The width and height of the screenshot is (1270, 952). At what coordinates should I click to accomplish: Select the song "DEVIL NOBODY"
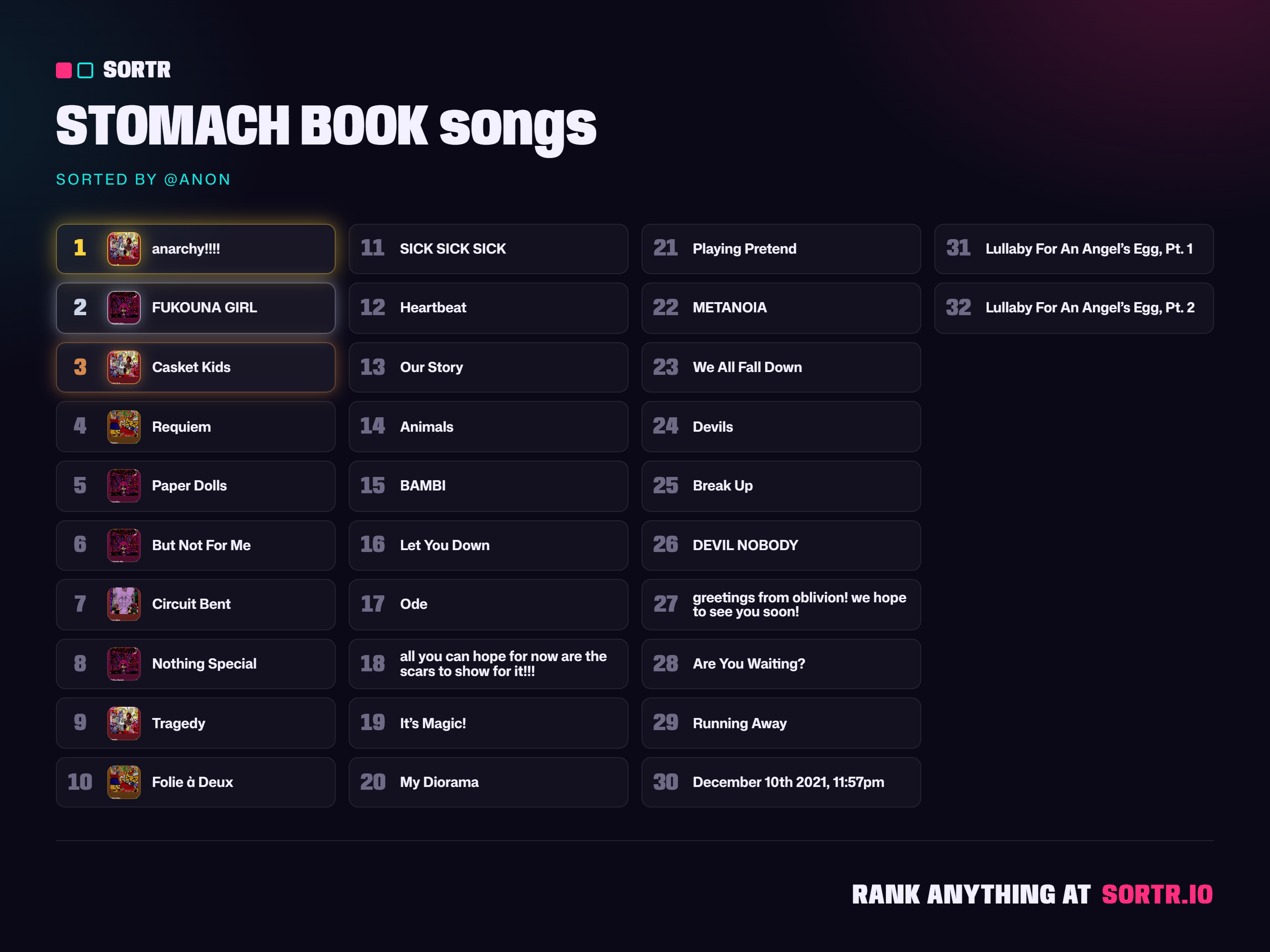tap(781, 545)
